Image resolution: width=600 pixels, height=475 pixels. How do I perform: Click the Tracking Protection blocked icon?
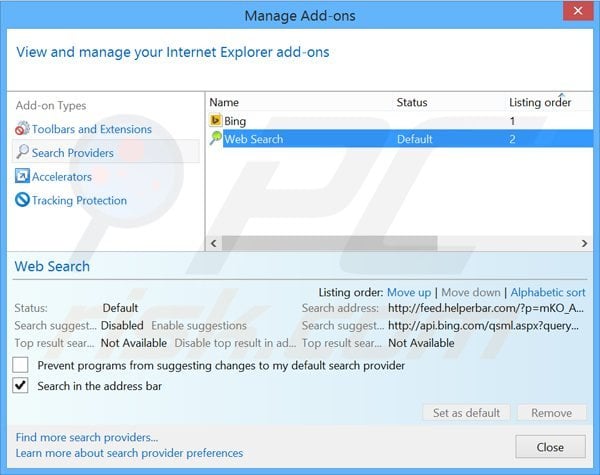point(22,200)
